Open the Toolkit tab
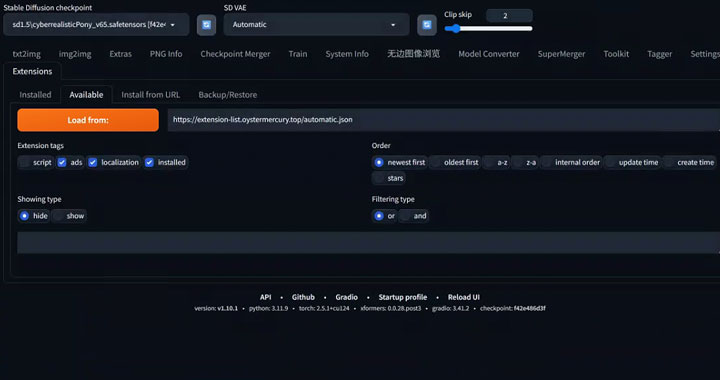720x380 pixels. [616, 54]
